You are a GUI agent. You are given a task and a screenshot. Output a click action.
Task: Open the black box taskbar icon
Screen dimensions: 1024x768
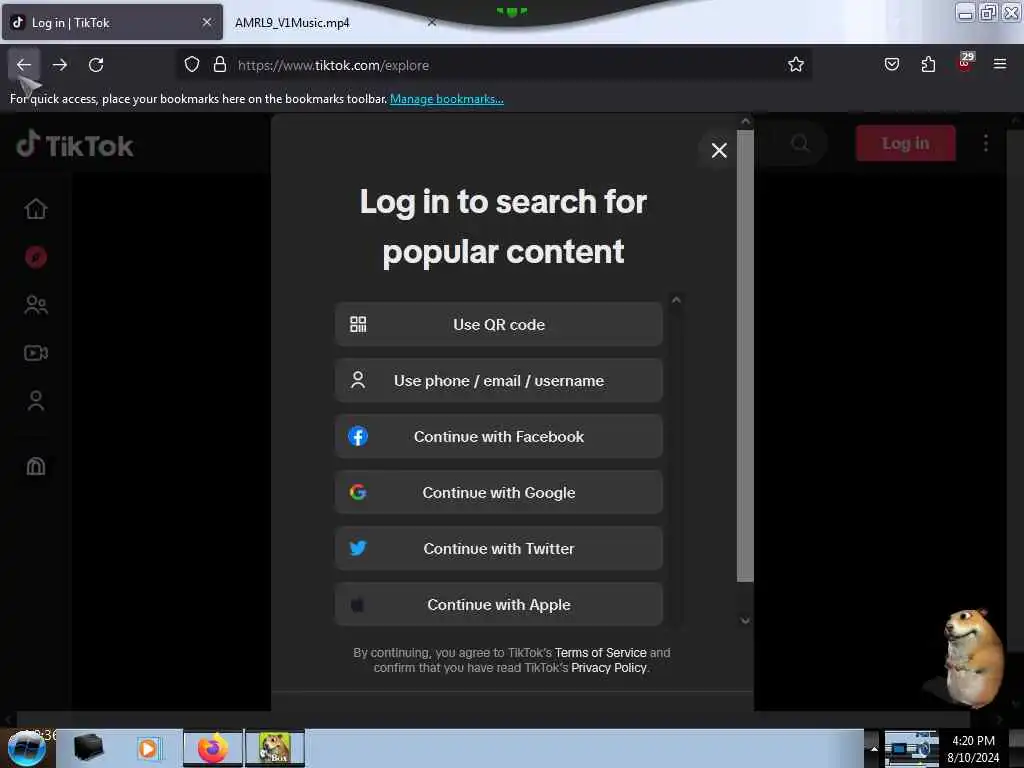coord(88,748)
